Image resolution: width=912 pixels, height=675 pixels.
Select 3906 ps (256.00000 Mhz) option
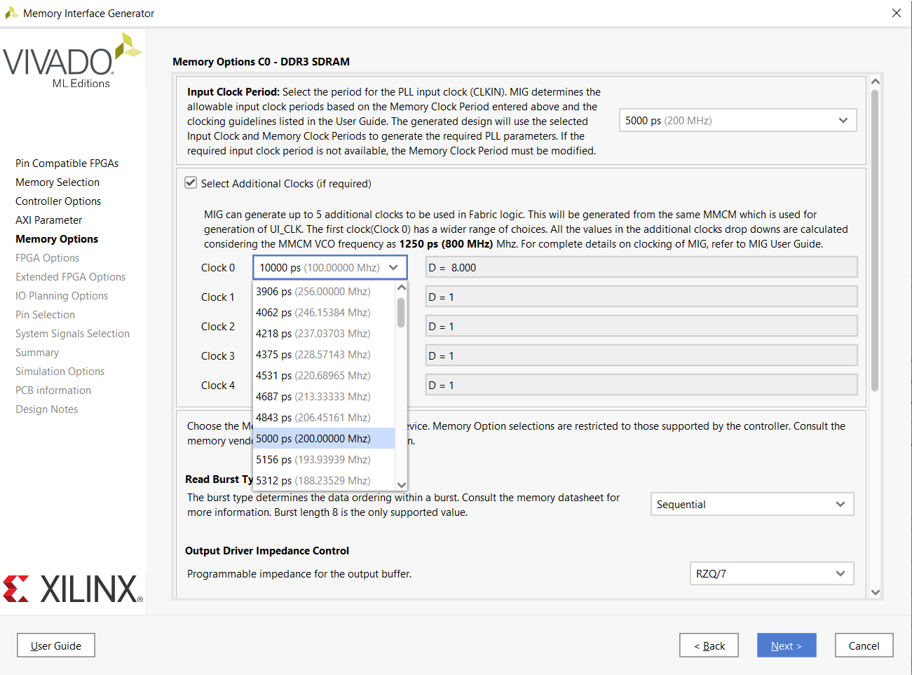[x=325, y=291]
